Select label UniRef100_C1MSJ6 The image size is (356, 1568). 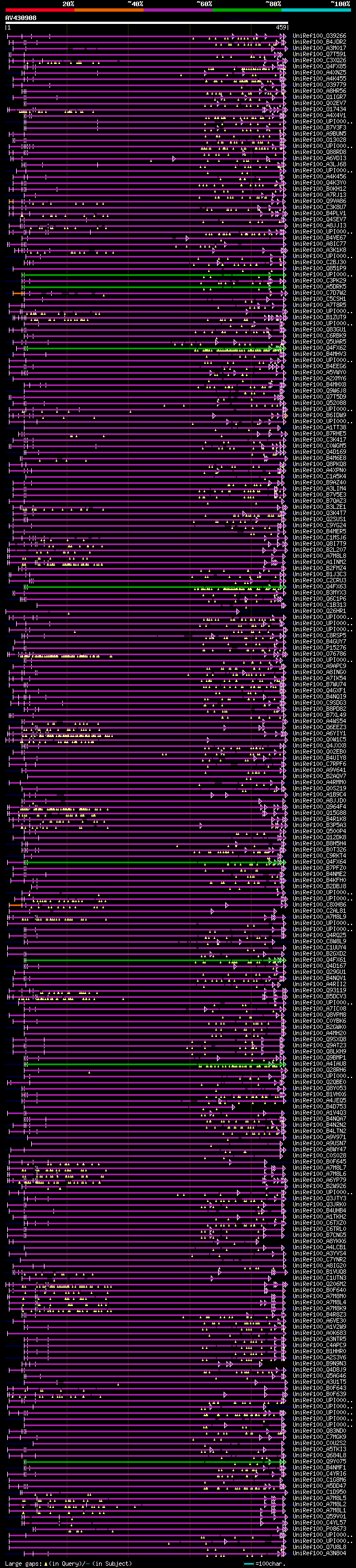tap(319, 537)
